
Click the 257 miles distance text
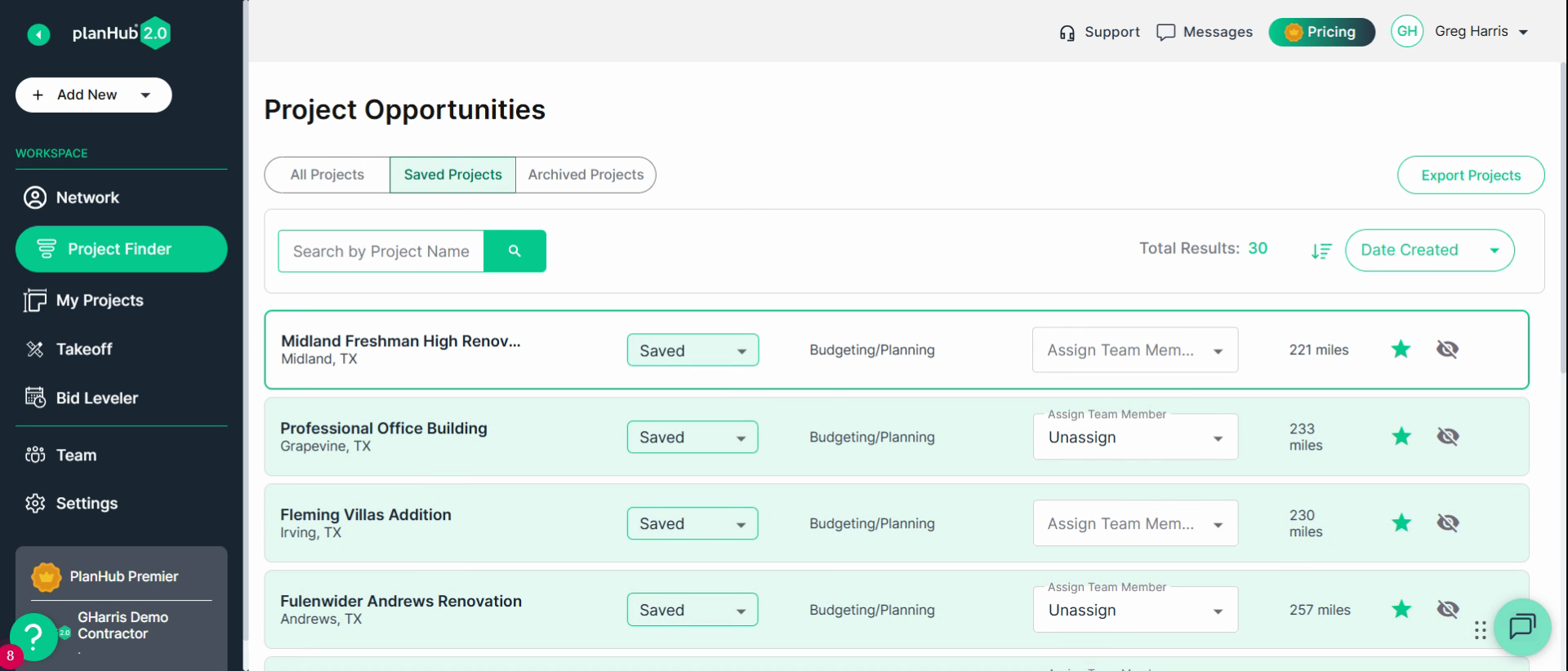coord(1320,610)
